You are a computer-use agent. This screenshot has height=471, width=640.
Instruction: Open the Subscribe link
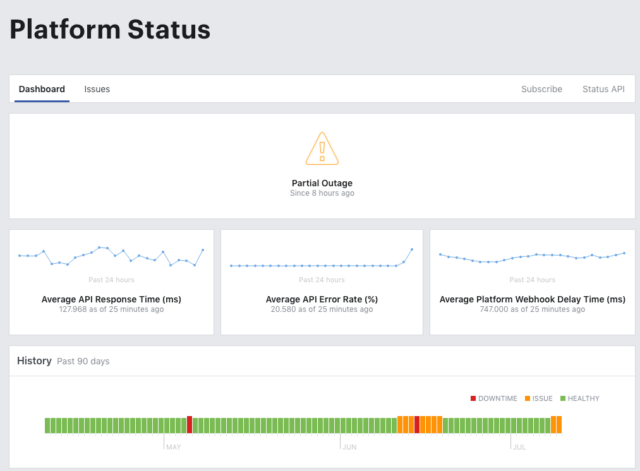(x=541, y=89)
